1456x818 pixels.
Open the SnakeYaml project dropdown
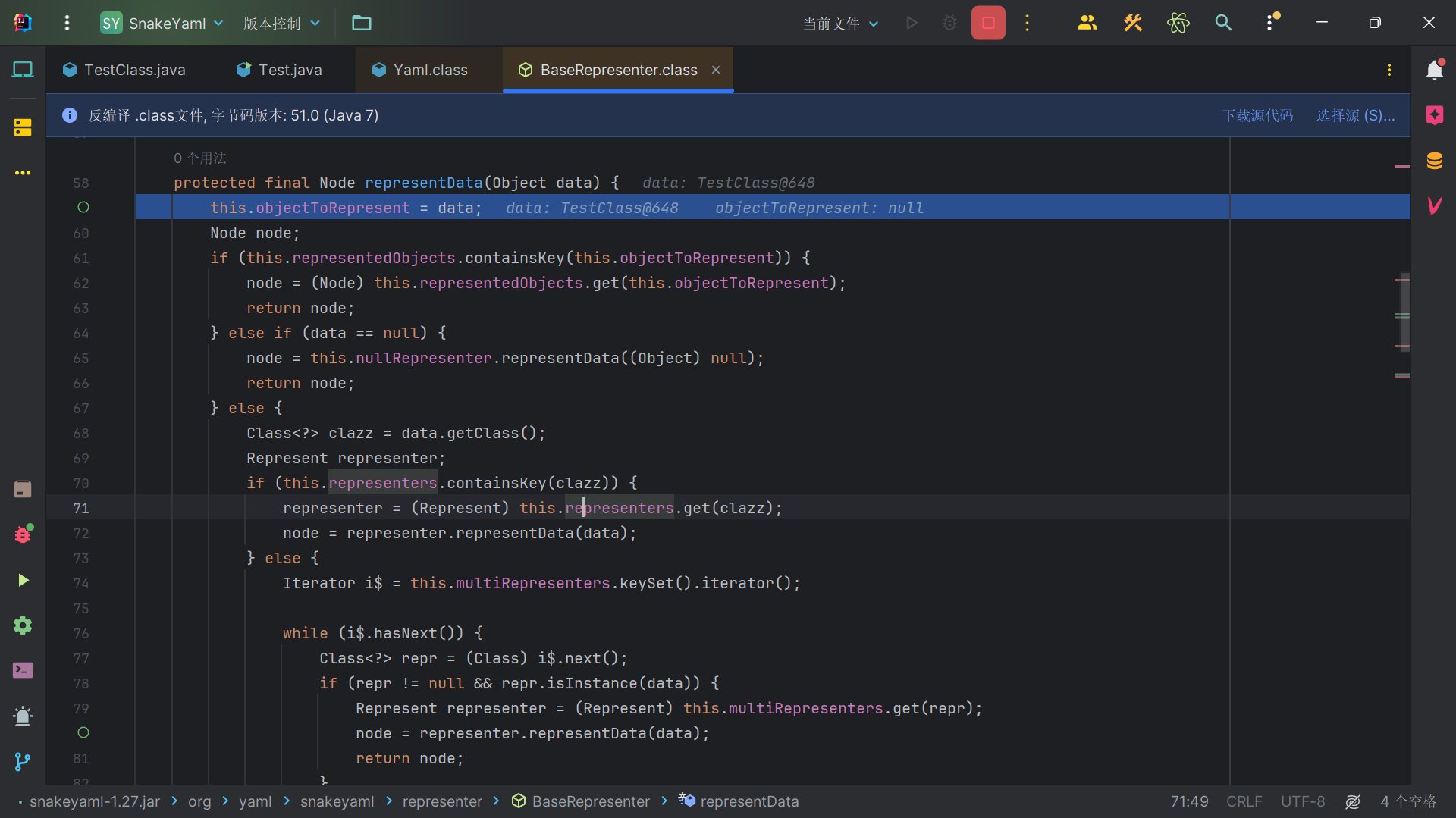click(x=162, y=23)
